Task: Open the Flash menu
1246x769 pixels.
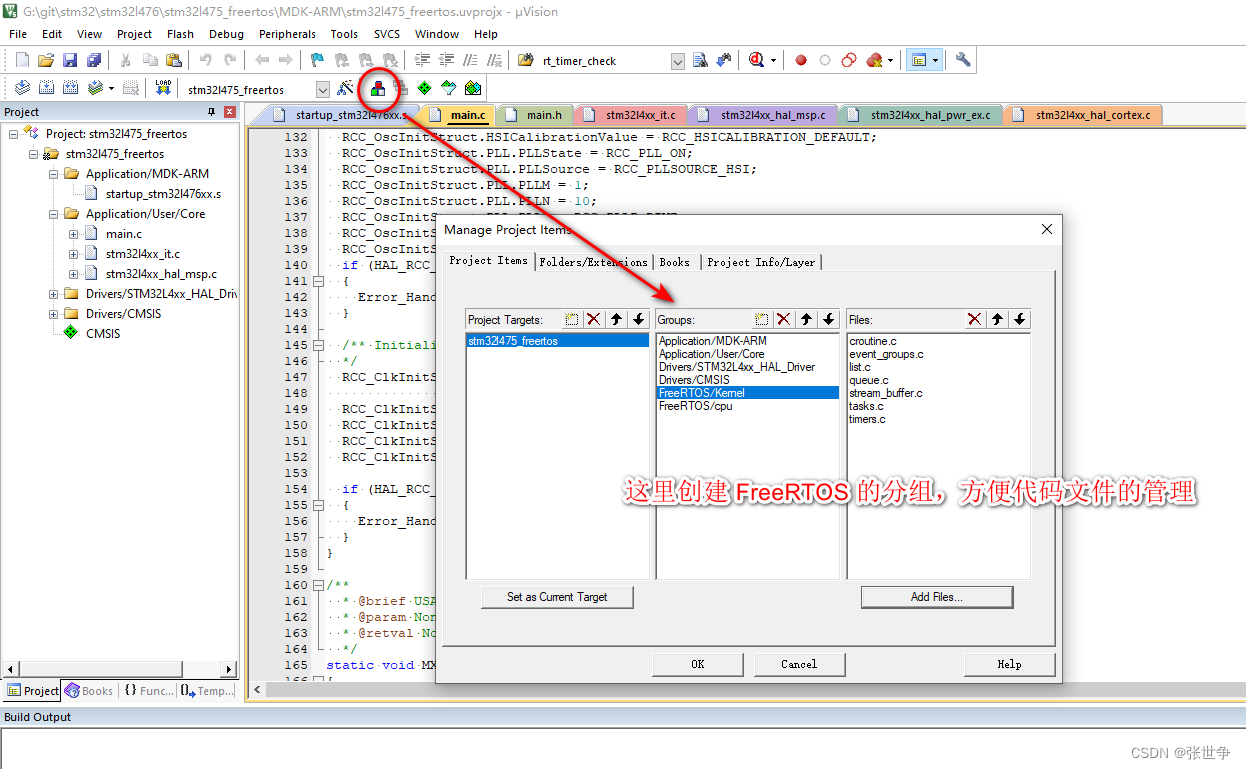Action: [181, 34]
